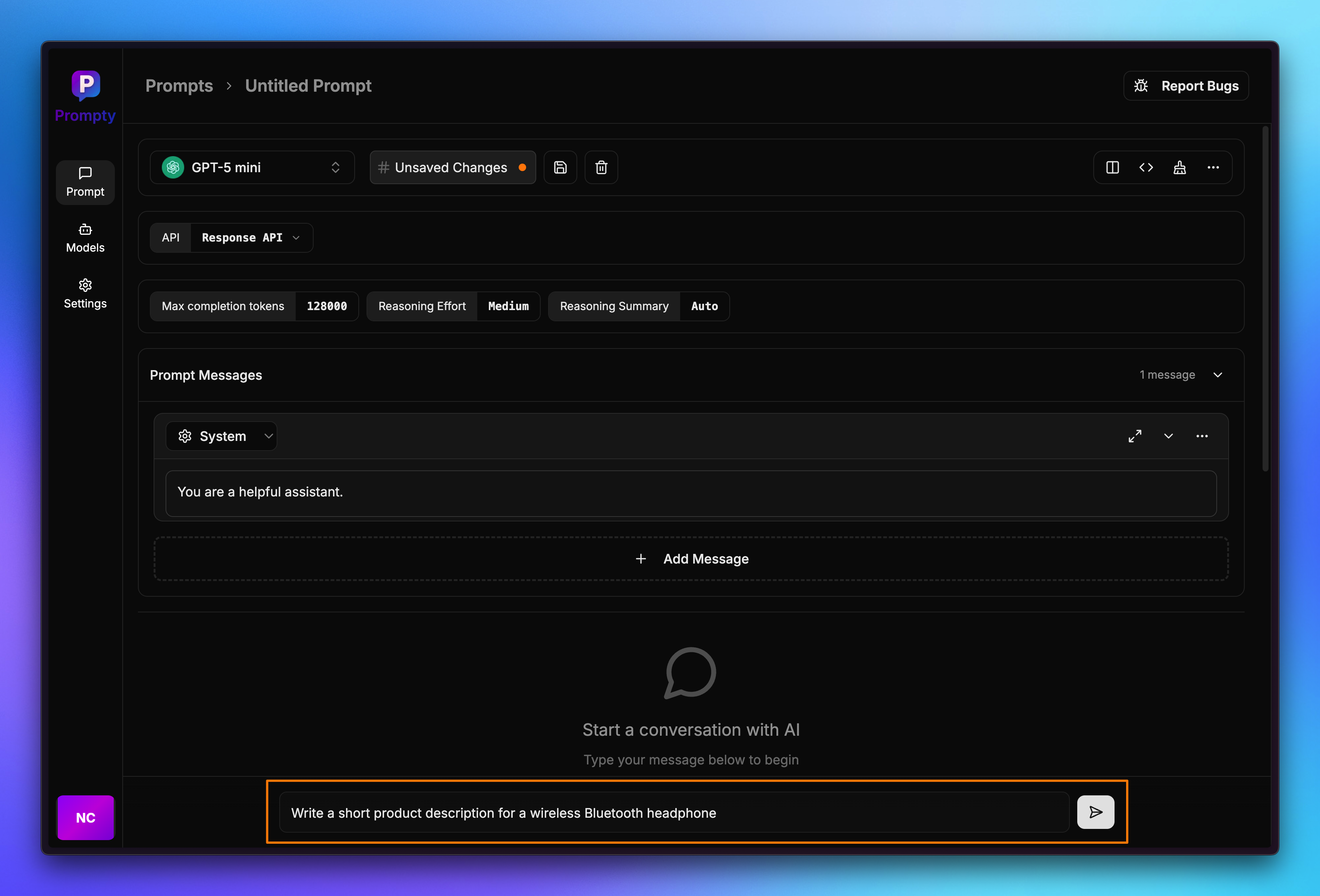Open the Models sidebar tab
The image size is (1320, 896).
point(85,238)
